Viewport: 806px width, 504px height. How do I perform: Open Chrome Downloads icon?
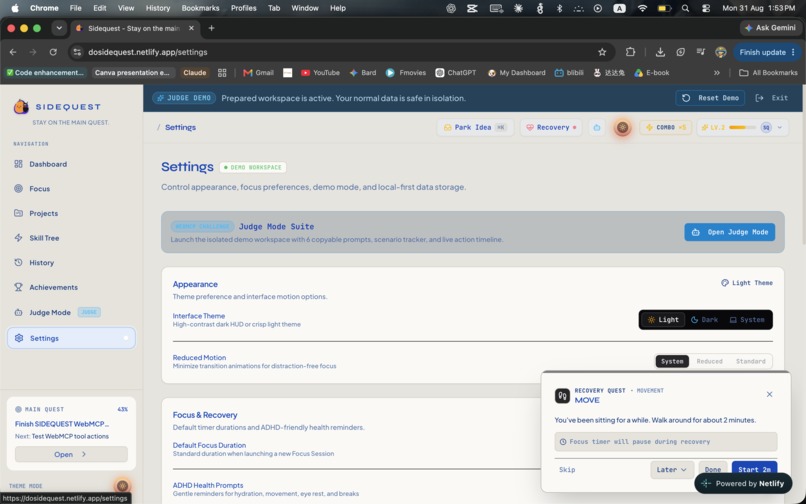[x=660, y=52]
